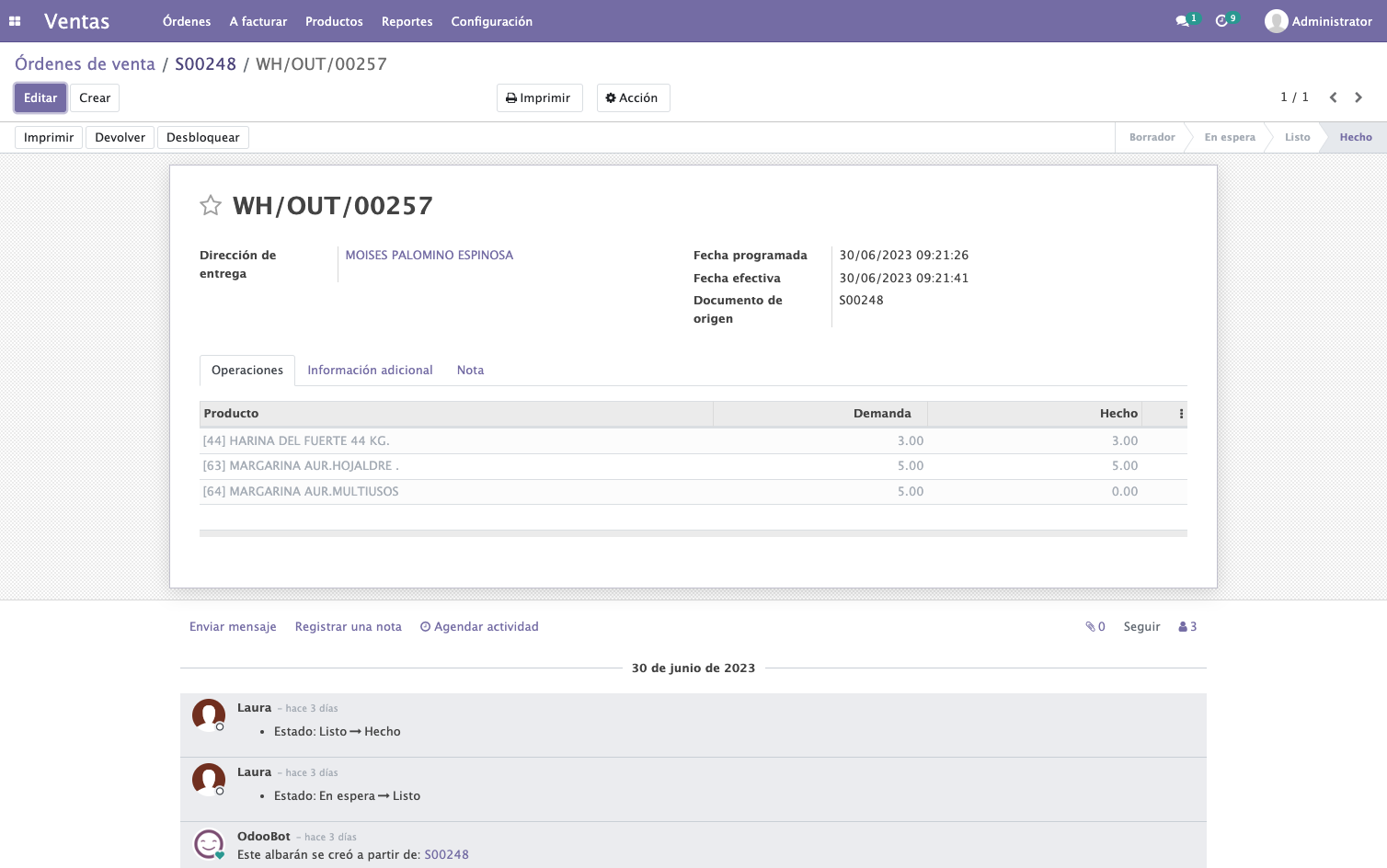The image size is (1387, 868).
Task: Open the apps grid menu icon
Action: pyautogui.click(x=15, y=21)
